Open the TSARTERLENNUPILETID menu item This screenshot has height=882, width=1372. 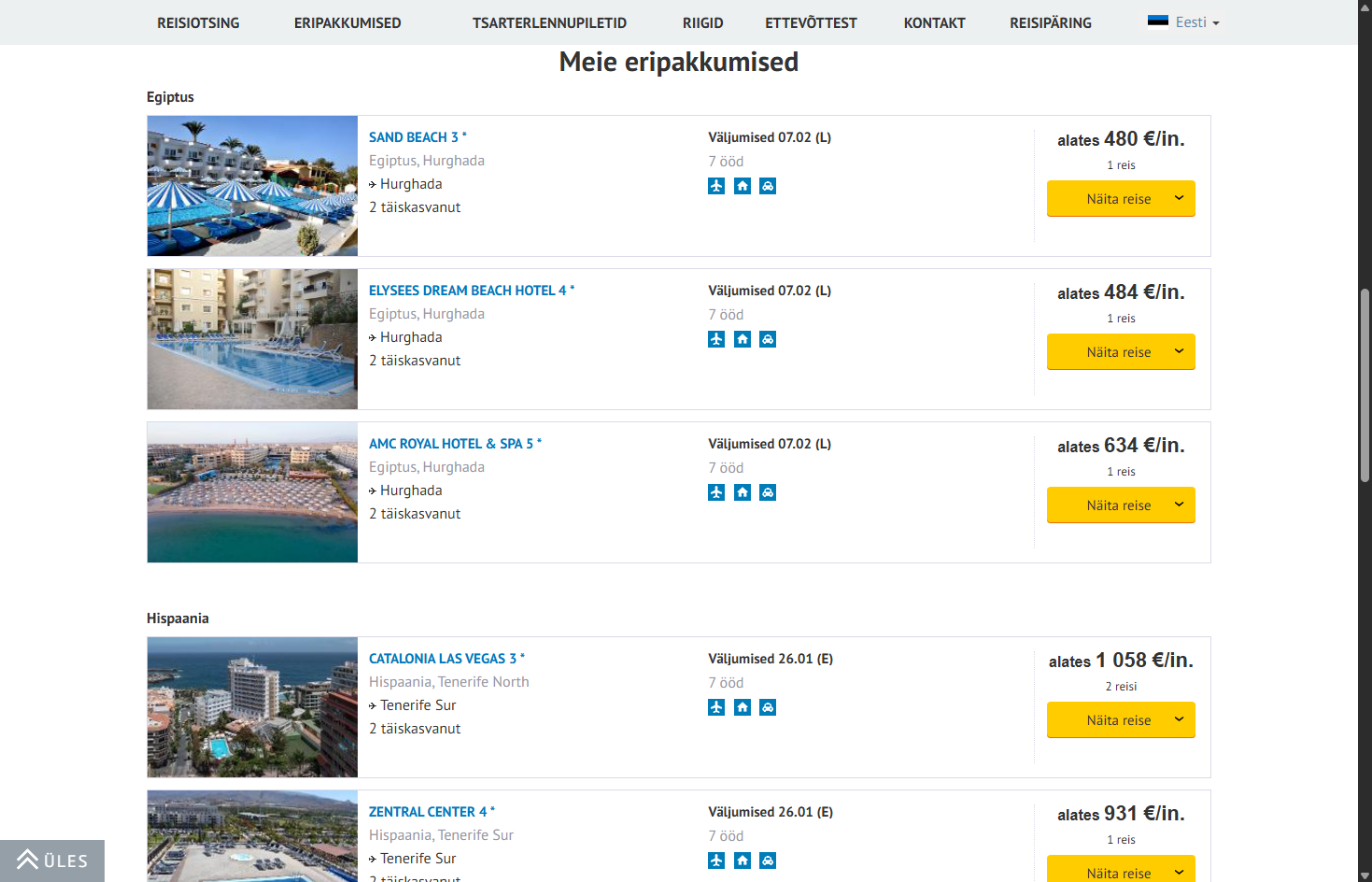[549, 22]
